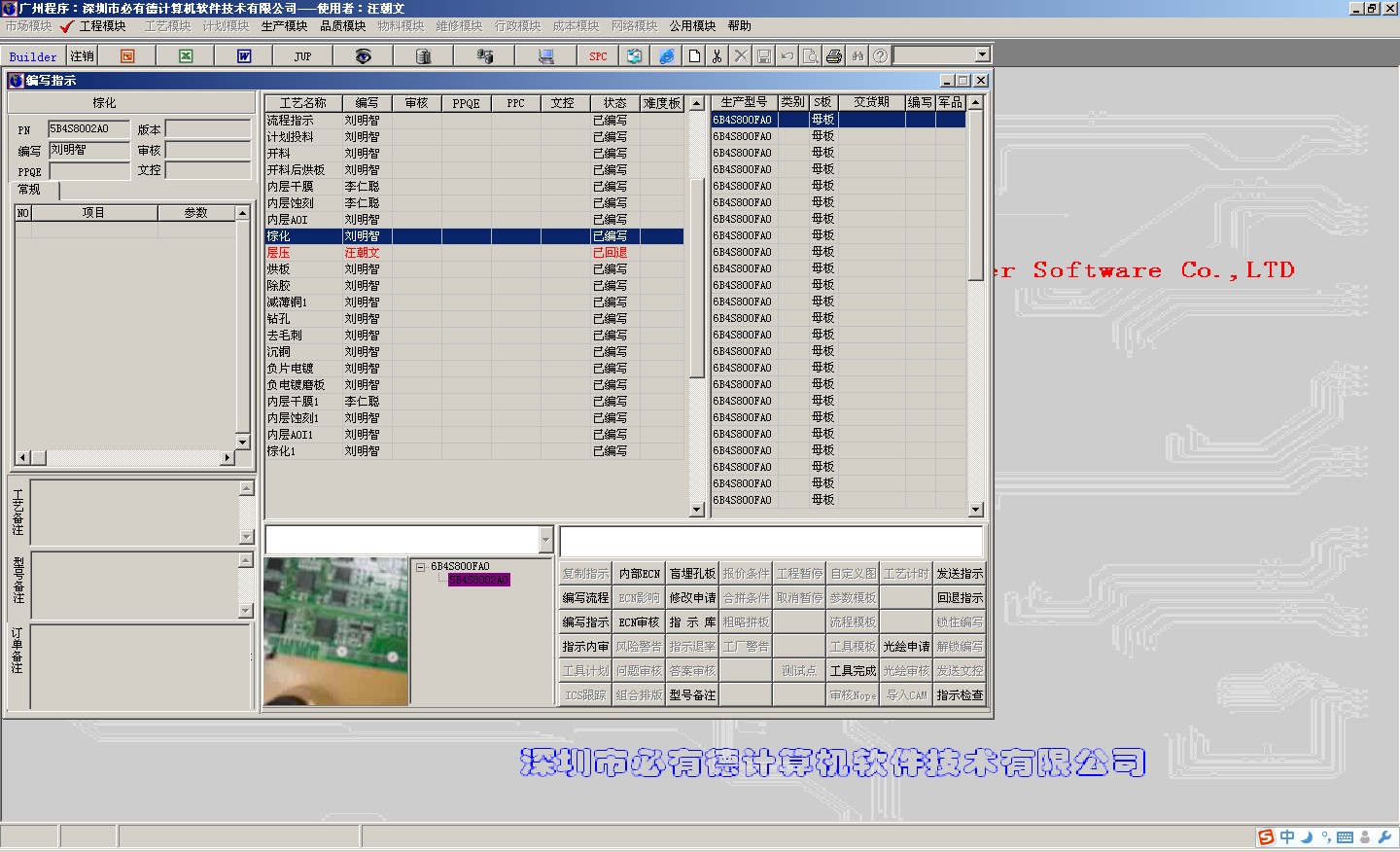Open the toolbar combo box dropdown arrow
Image resolution: width=1400 pixels, height=852 pixels.
coord(982,55)
